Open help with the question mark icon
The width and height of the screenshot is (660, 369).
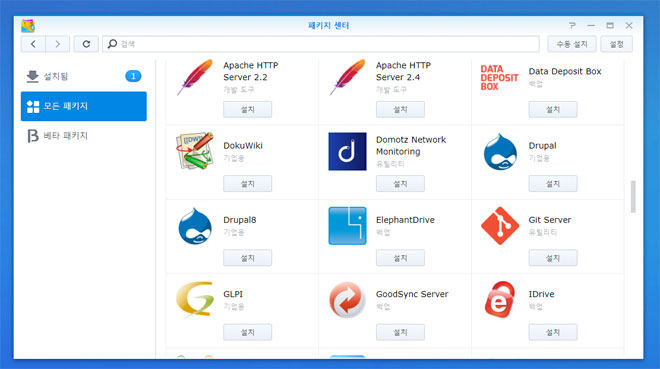pyautogui.click(x=572, y=26)
